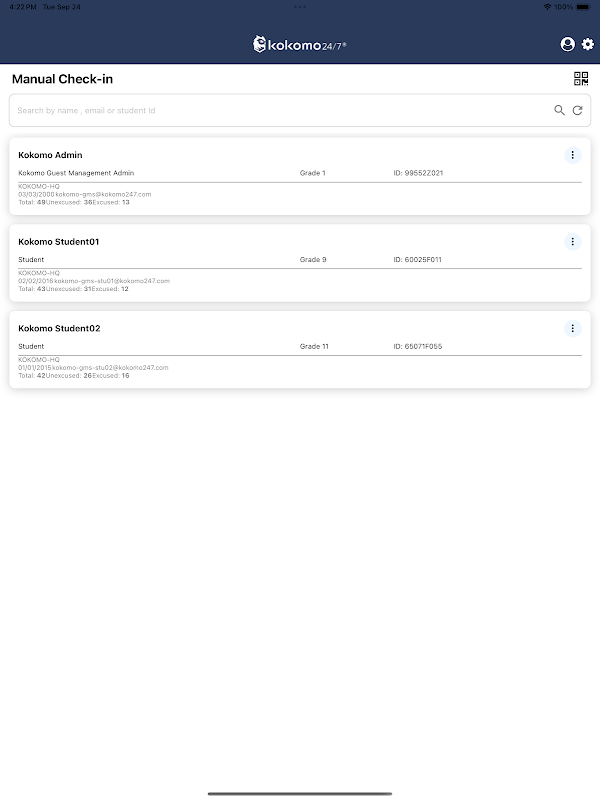Open more options for Kokomo Admin

pos(572,155)
